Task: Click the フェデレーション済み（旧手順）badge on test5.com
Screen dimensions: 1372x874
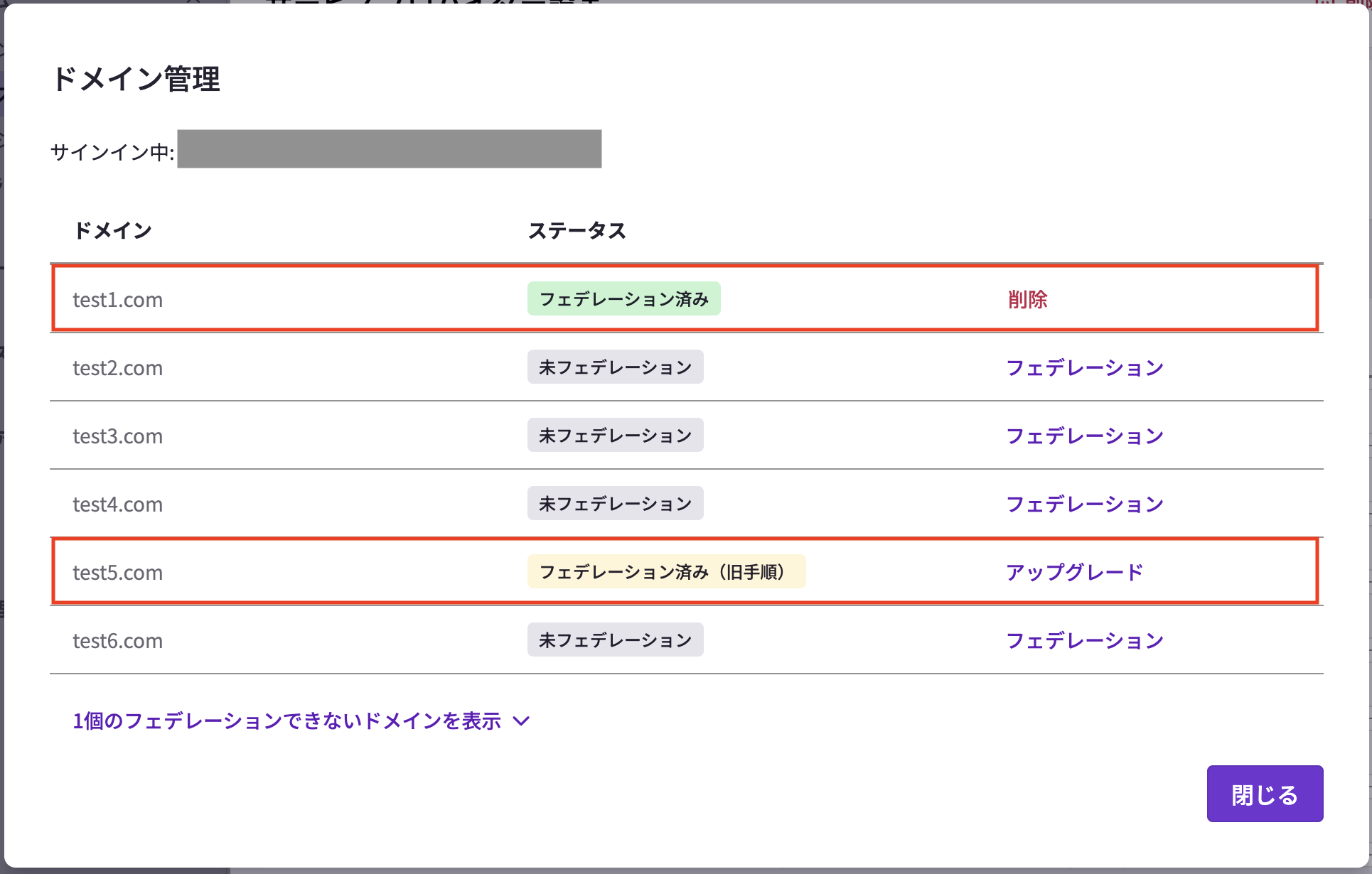Action: [666, 571]
